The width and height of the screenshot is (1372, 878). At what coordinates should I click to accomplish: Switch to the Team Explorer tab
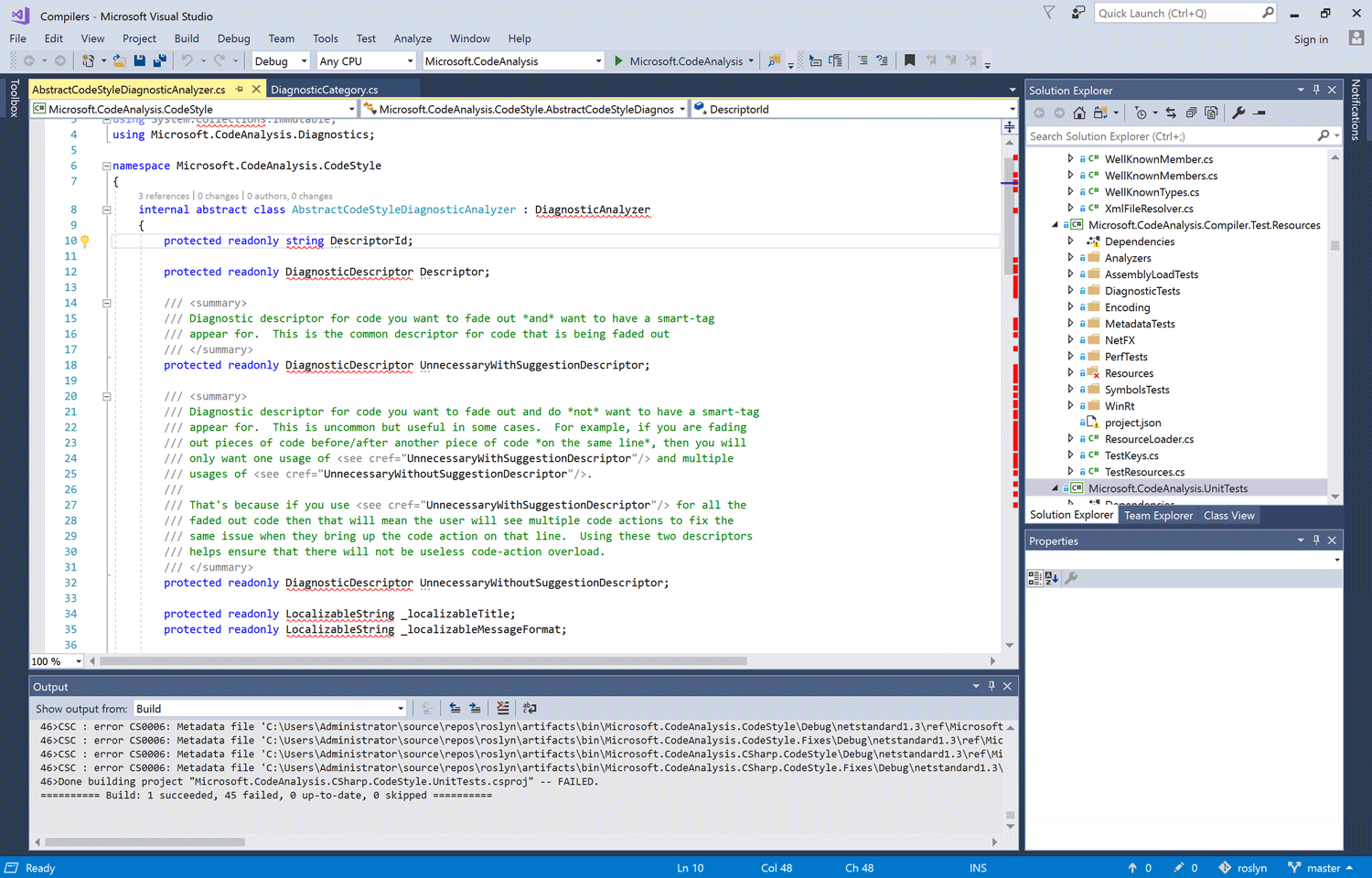(x=1158, y=516)
